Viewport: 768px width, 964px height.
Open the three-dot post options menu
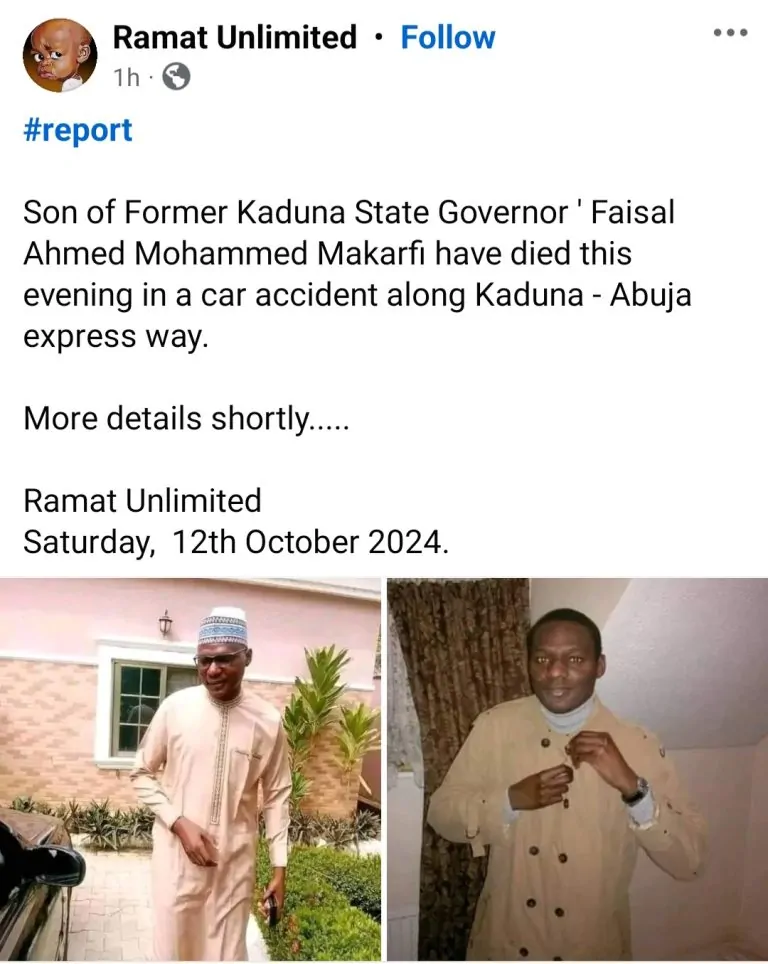pos(730,33)
